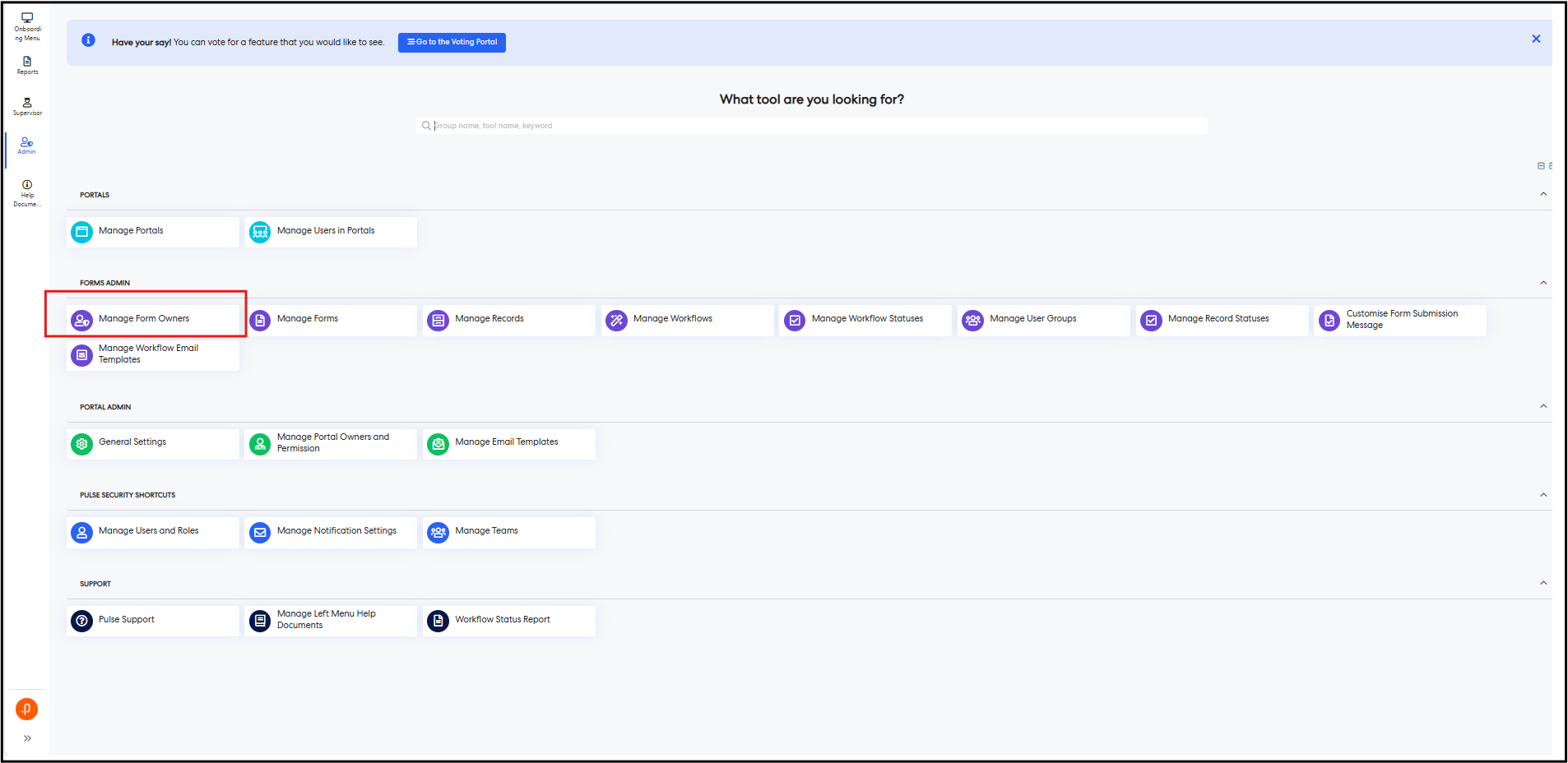Open Manage Workflows wand icon

(x=616, y=320)
